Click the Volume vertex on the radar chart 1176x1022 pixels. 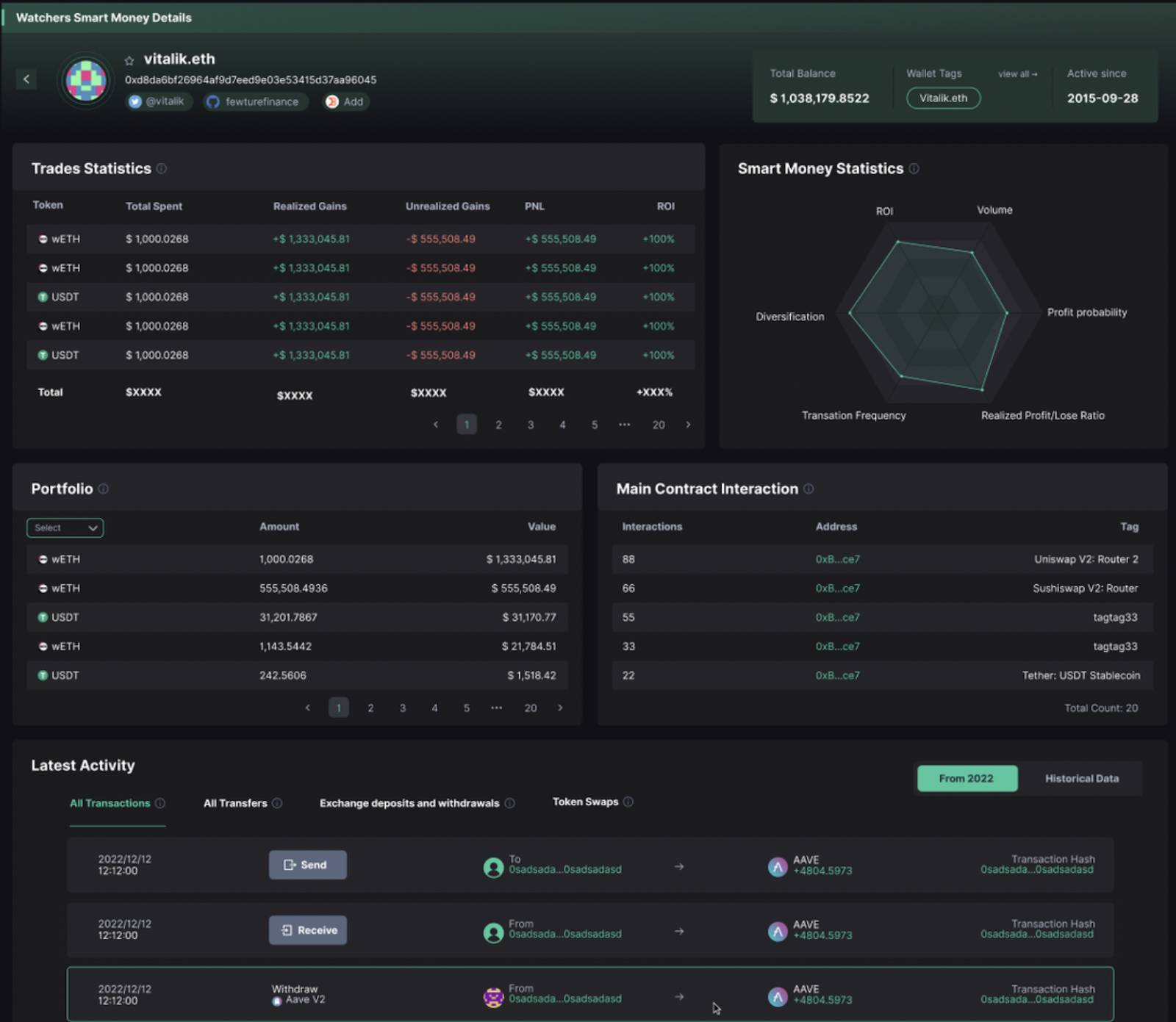tap(972, 253)
